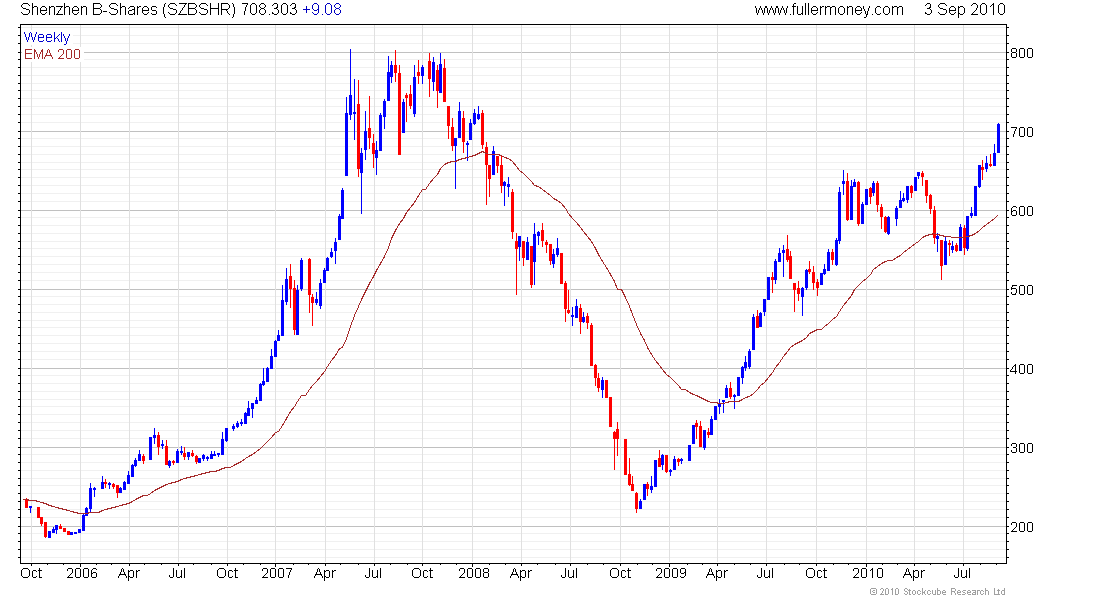The image size is (1100, 600).
Task: Click the 2007 year marker on time axis
Action: point(277,573)
